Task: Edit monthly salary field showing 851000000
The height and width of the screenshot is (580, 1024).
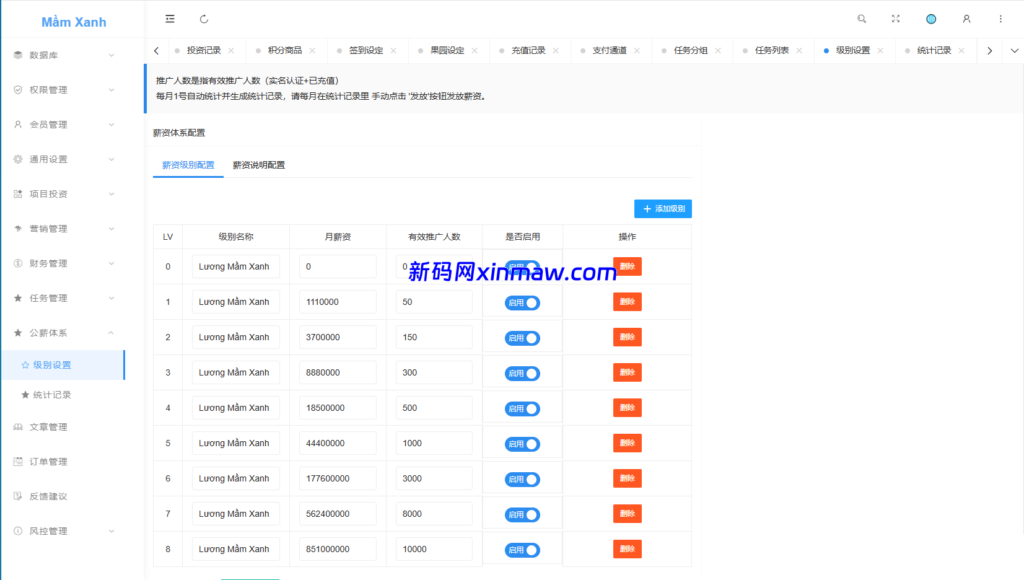Action: pyautogui.click(x=338, y=549)
